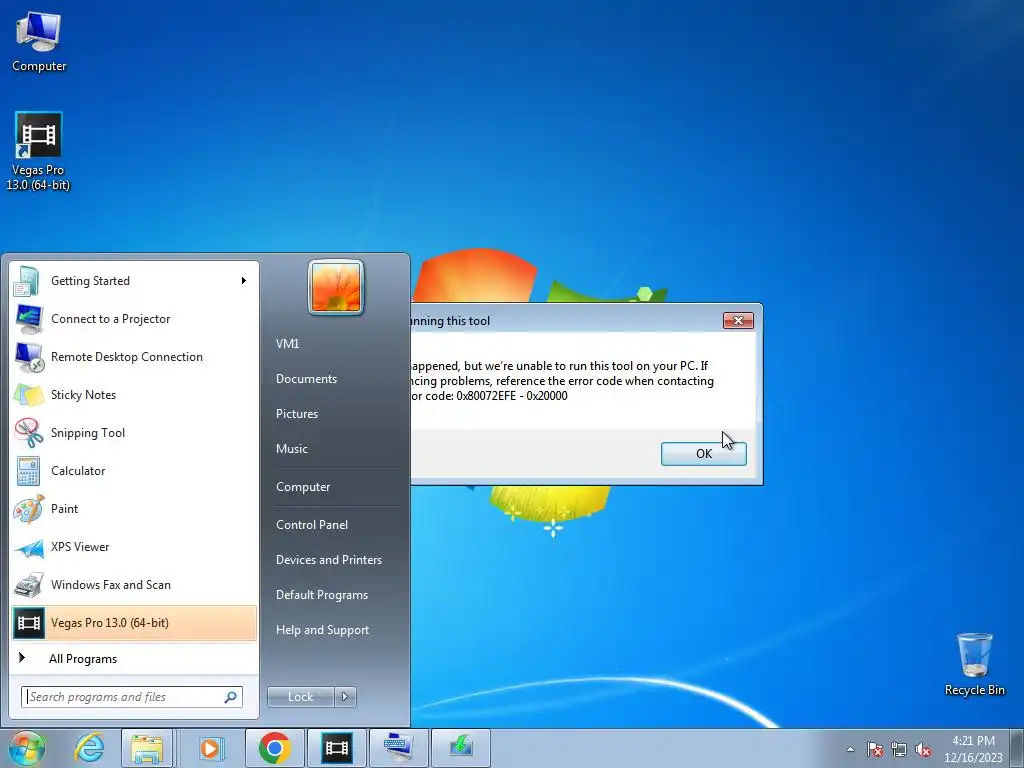Click the network icon in system tray

(899, 749)
